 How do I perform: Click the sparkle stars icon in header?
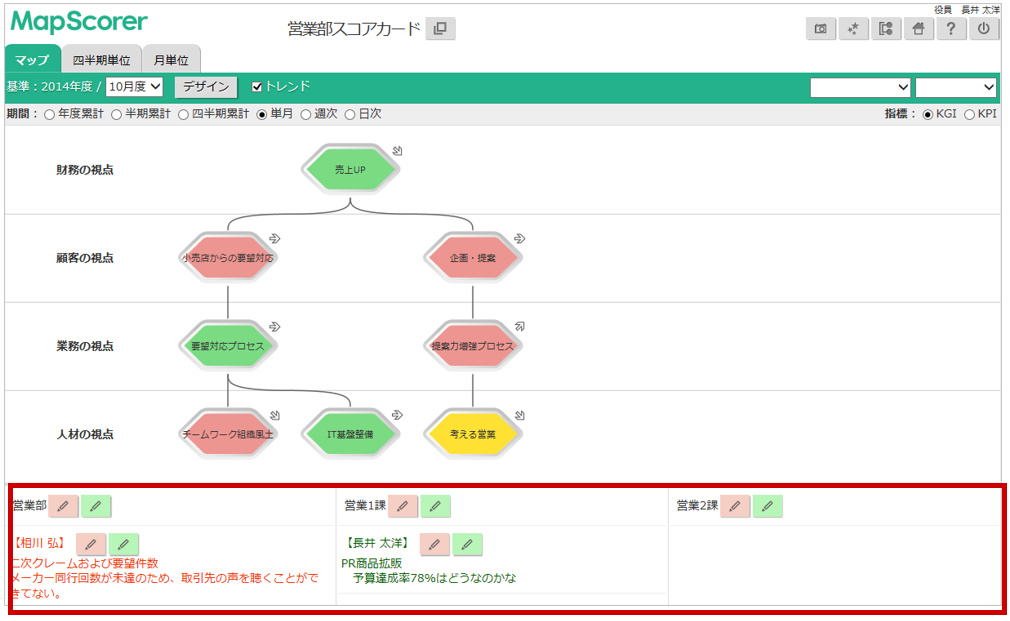[x=853, y=29]
